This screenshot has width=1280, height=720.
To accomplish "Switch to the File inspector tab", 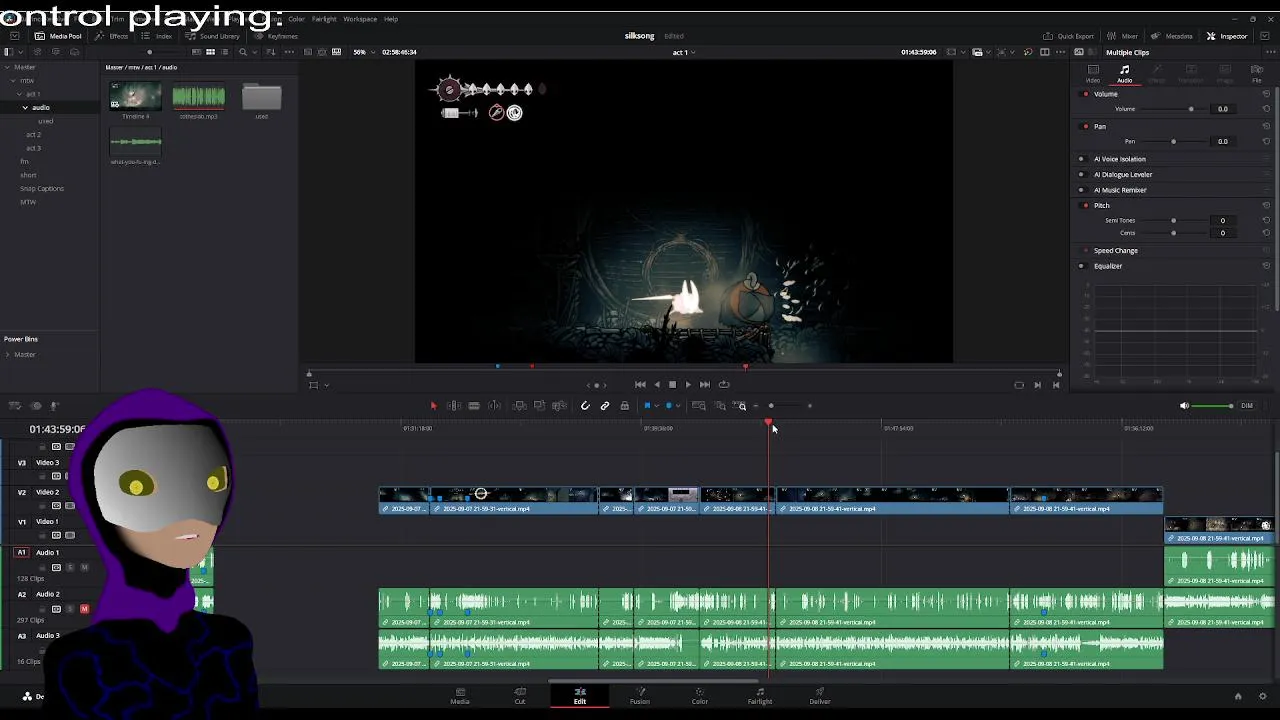I will pyautogui.click(x=1257, y=74).
